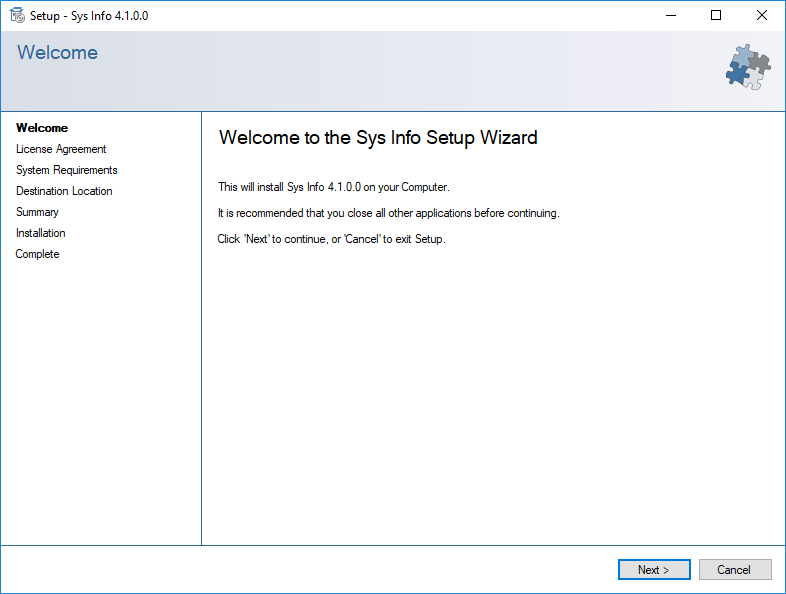Click the large Welcome header title
The image size is (786, 594).
coord(58,53)
